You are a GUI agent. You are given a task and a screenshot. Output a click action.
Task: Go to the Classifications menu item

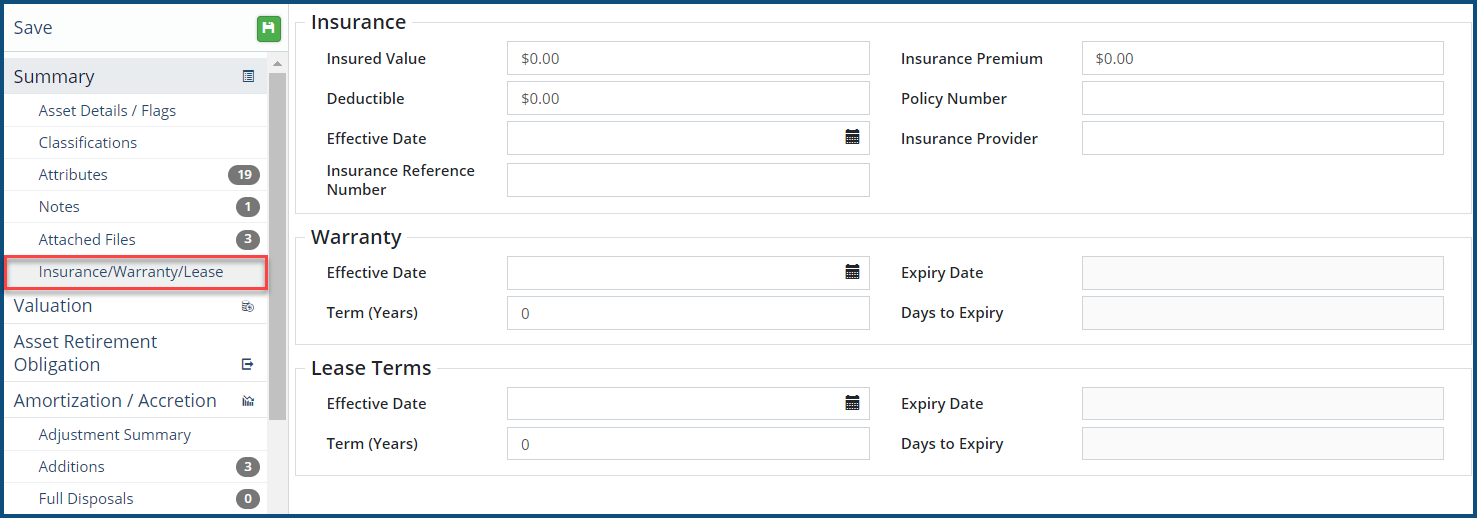pyautogui.click(x=88, y=143)
